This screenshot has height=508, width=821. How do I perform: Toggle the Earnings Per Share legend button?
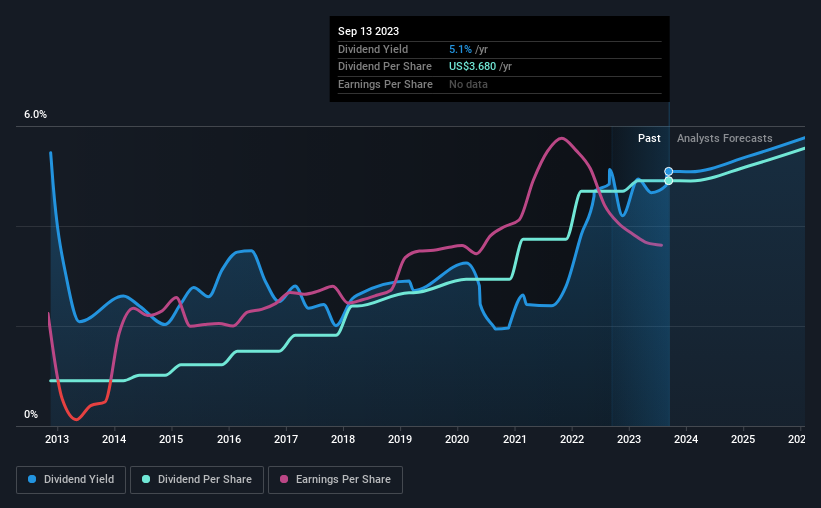click(x=335, y=480)
